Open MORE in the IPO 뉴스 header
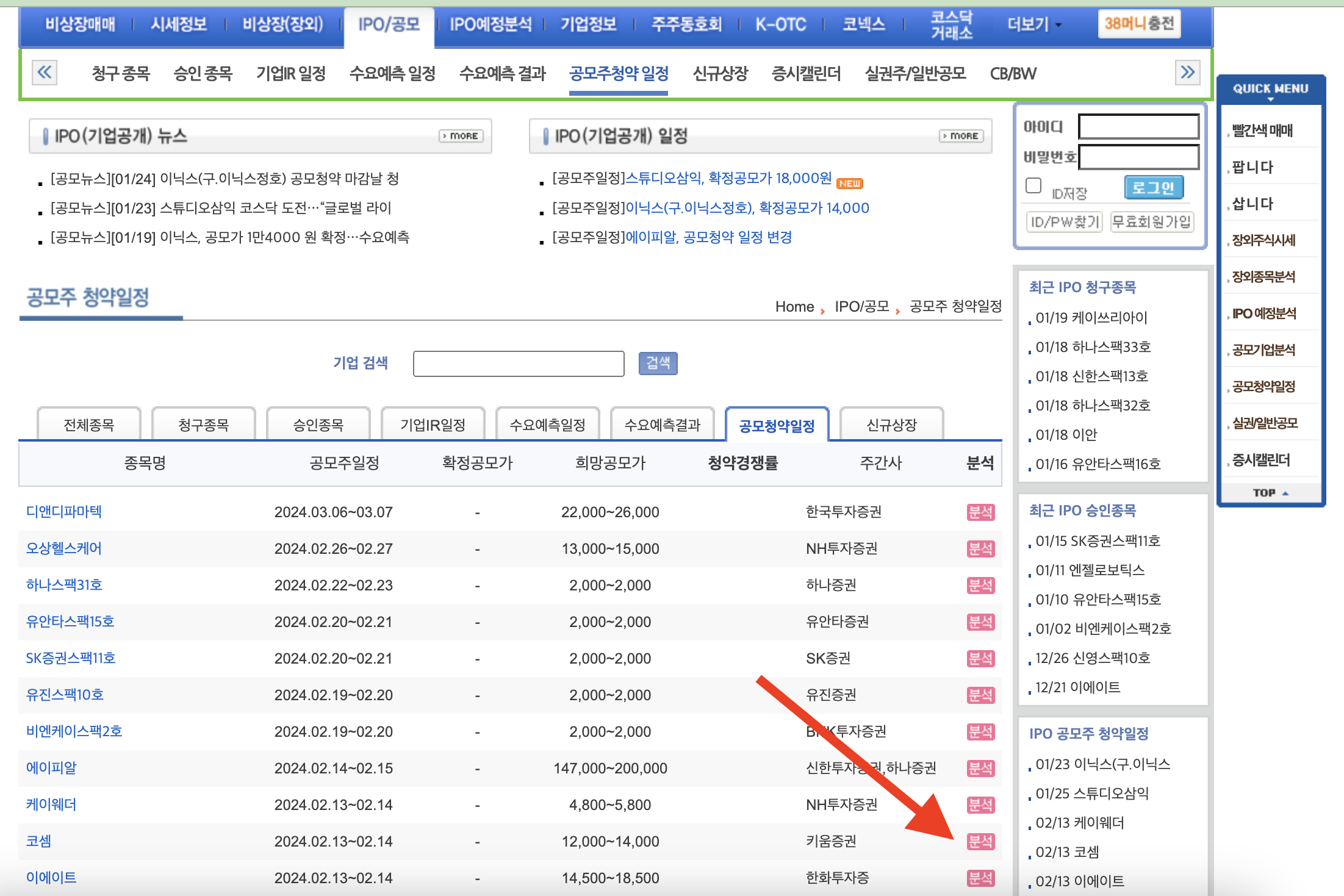 coord(461,135)
